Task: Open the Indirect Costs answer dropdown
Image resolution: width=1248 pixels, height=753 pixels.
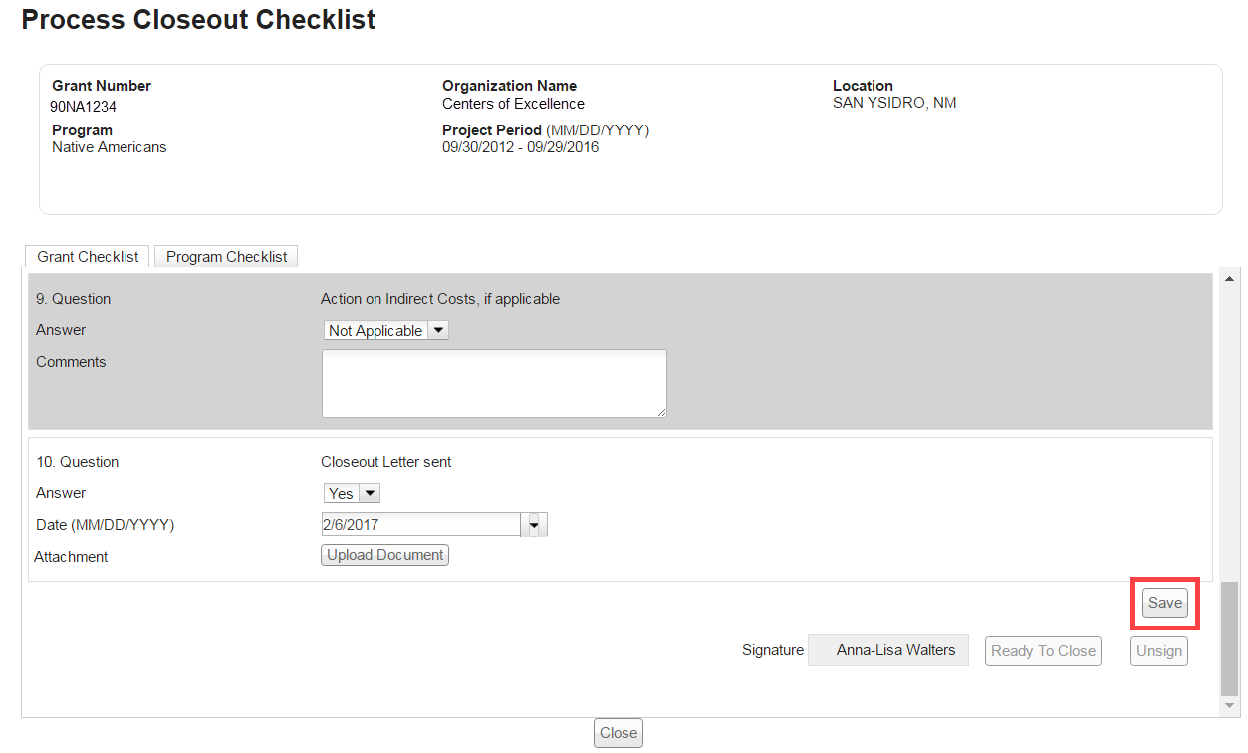Action: coord(438,331)
